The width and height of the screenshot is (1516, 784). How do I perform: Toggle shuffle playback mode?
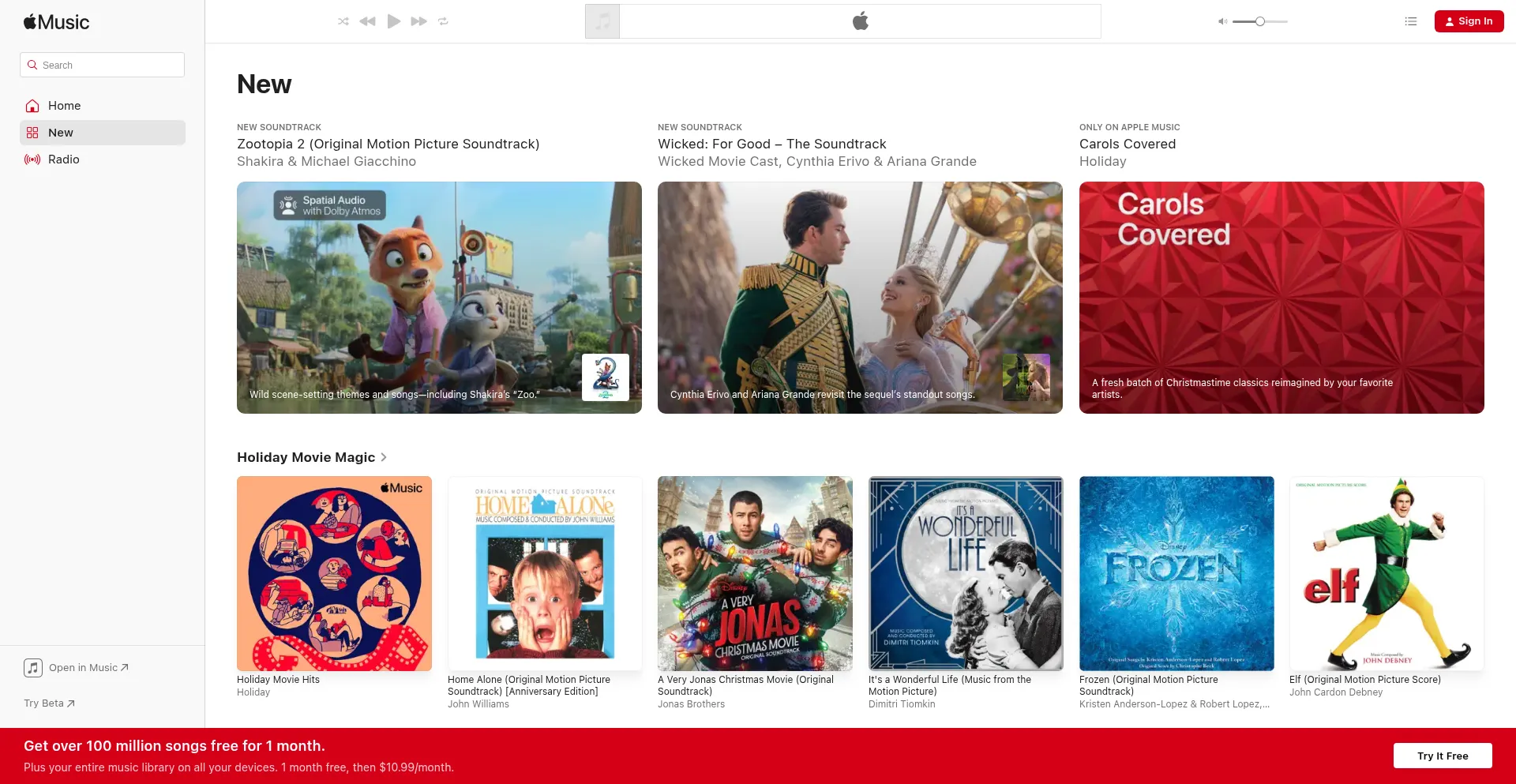point(343,21)
